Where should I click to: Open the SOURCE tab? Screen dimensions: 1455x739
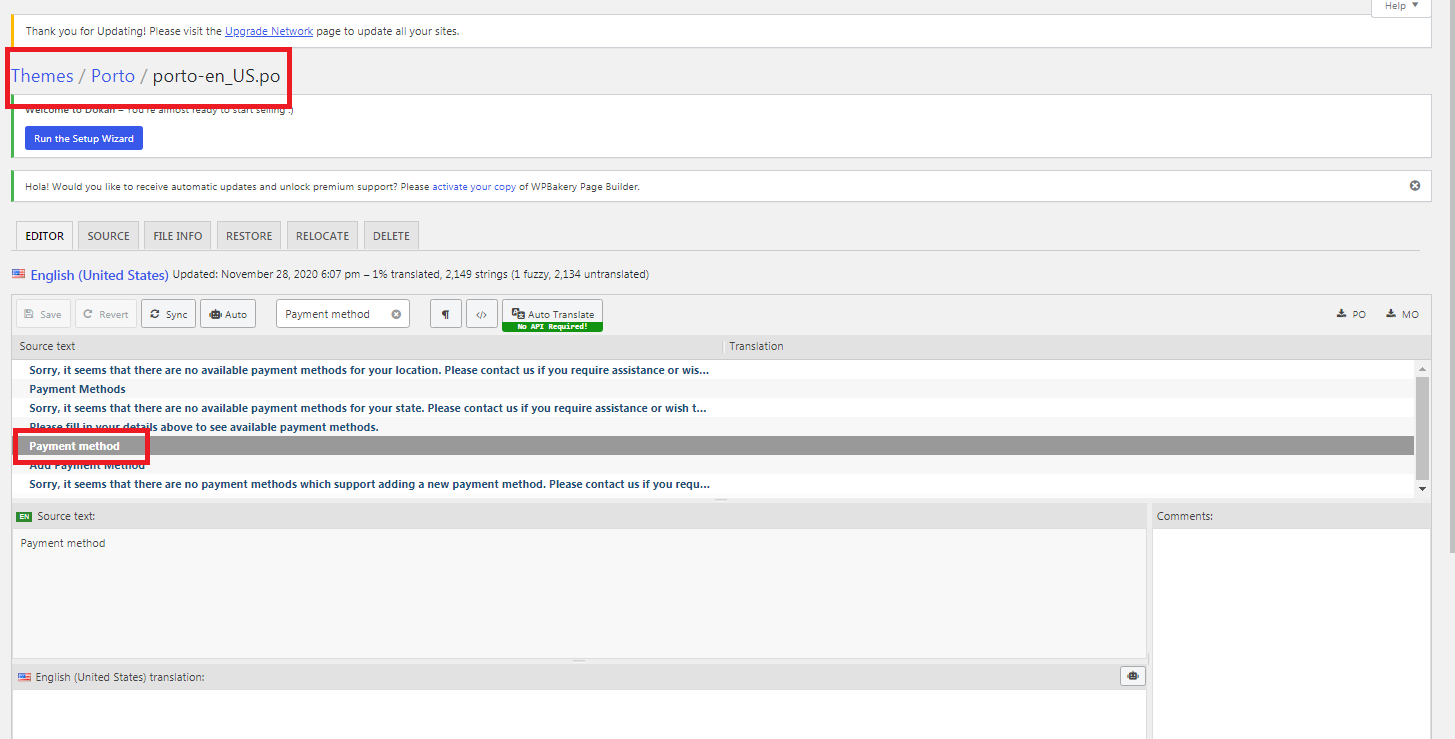[109, 236]
